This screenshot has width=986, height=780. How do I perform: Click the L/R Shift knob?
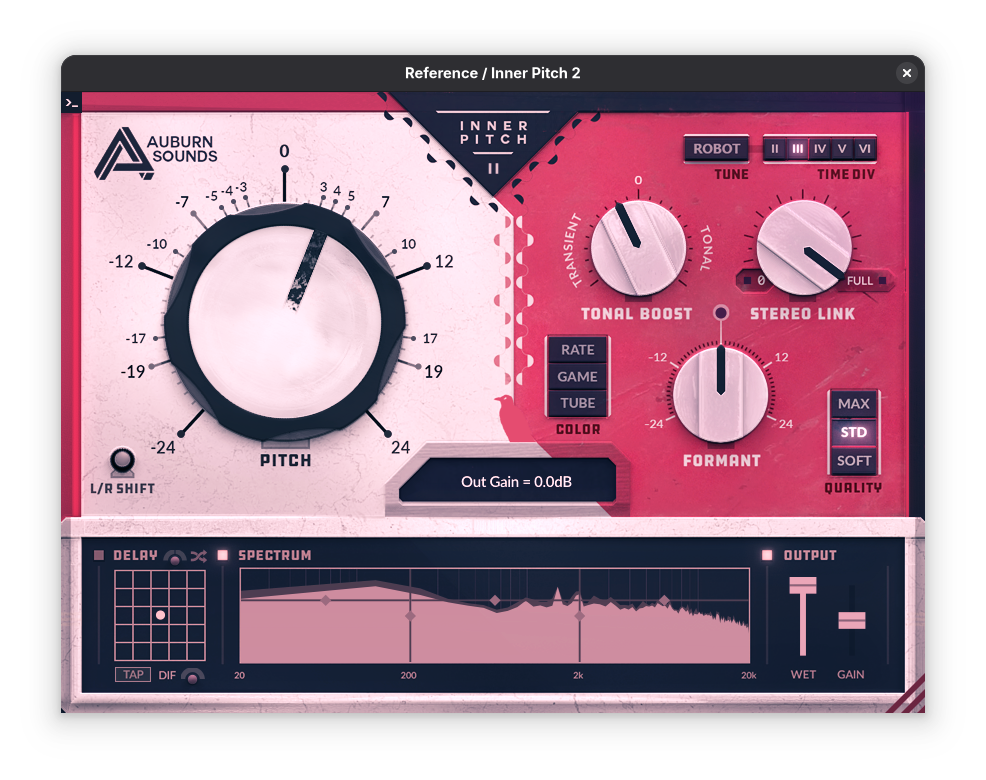[x=123, y=461]
